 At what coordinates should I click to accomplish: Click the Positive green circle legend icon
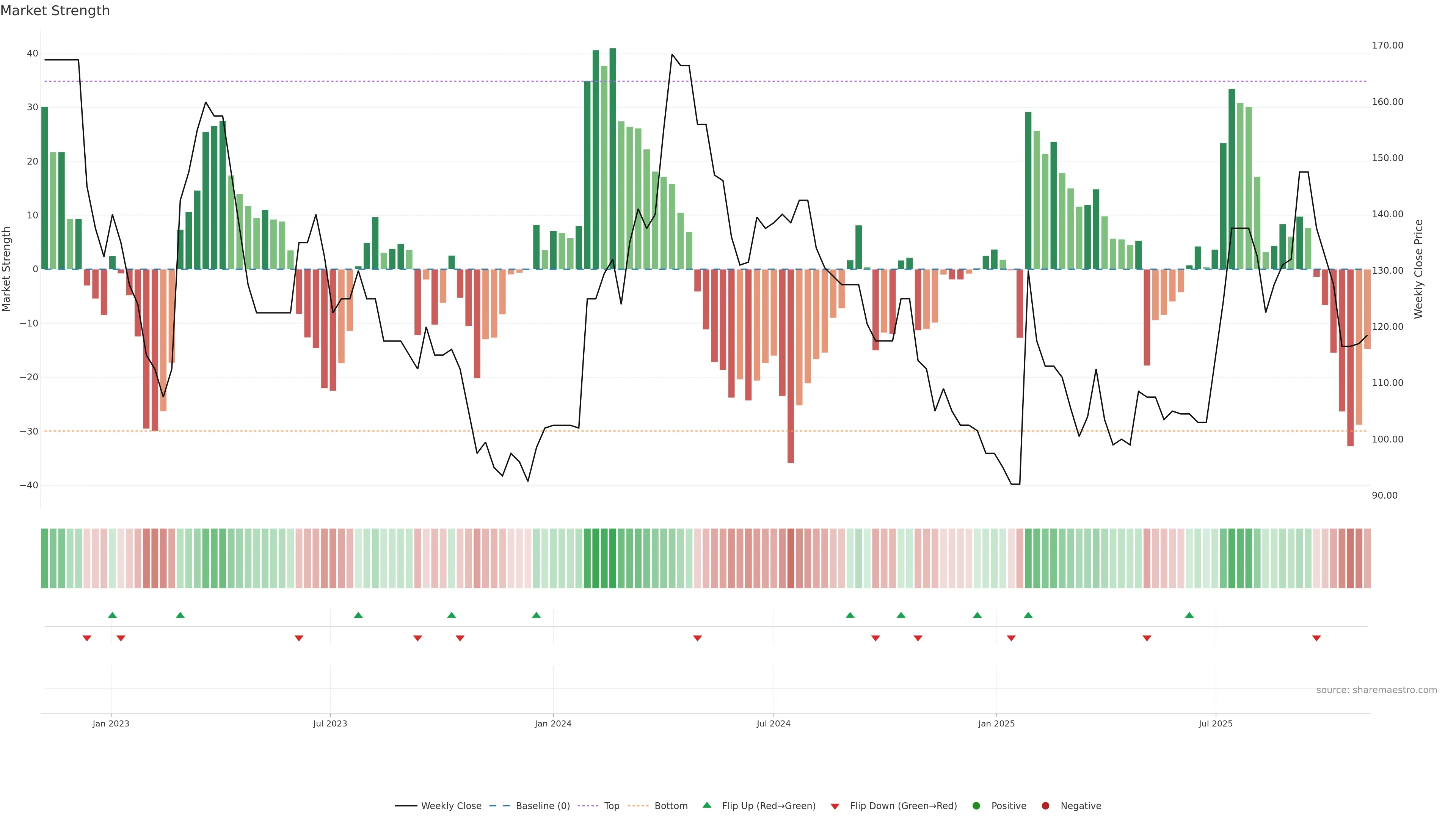(976, 805)
